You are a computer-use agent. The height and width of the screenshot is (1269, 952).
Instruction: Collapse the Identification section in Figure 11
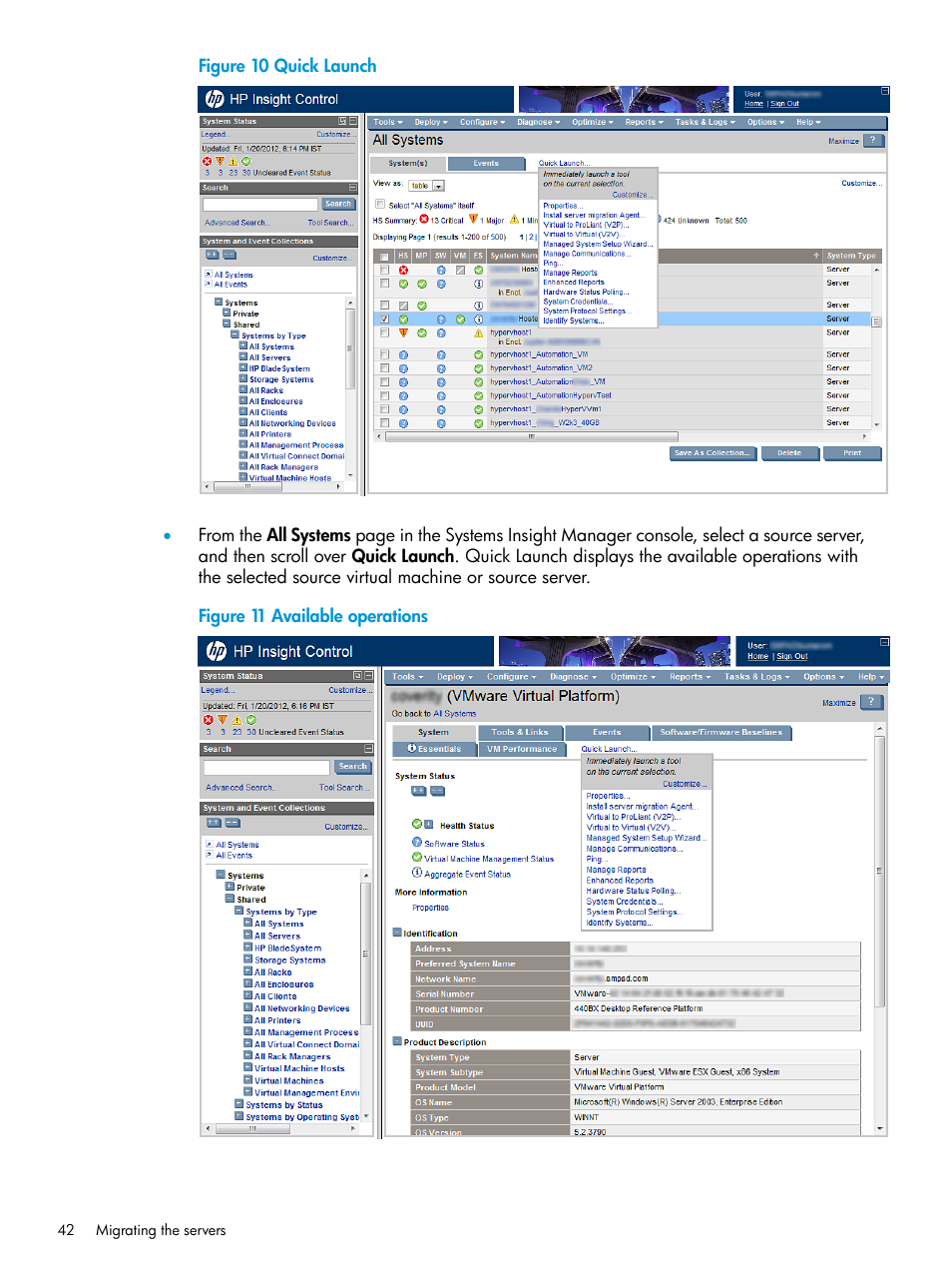(396, 933)
